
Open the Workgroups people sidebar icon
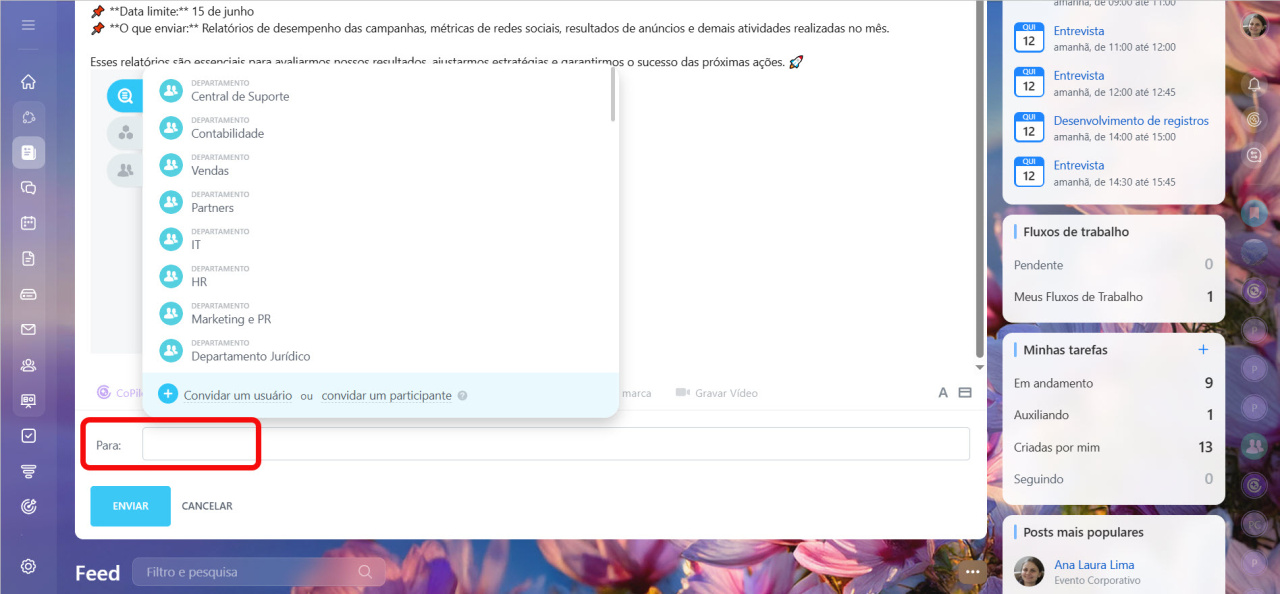(28, 365)
